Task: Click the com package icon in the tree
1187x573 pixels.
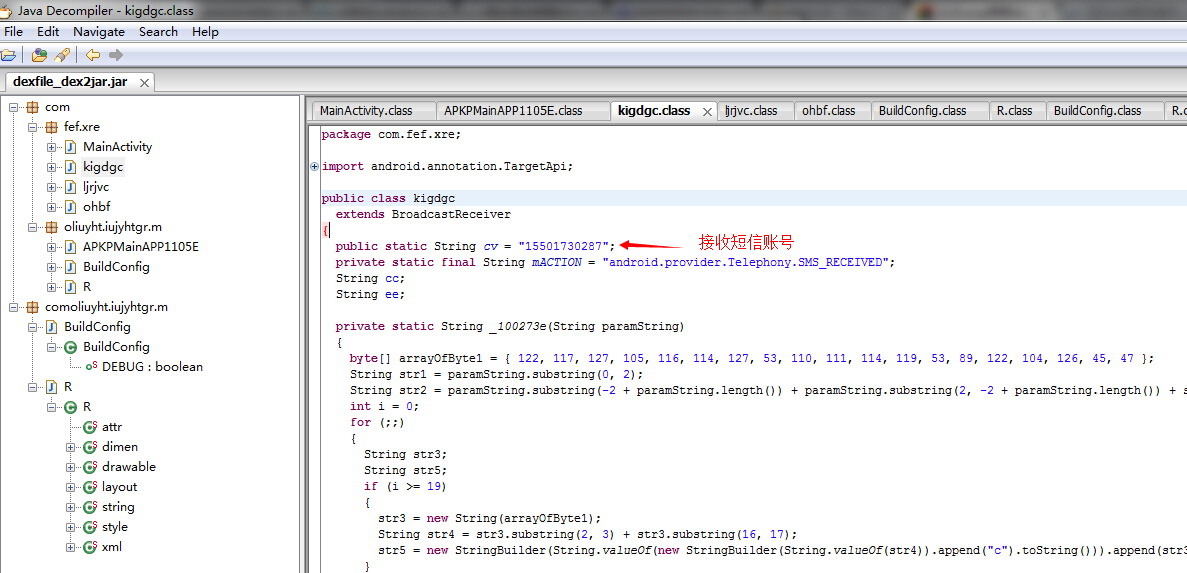Action: (32, 107)
